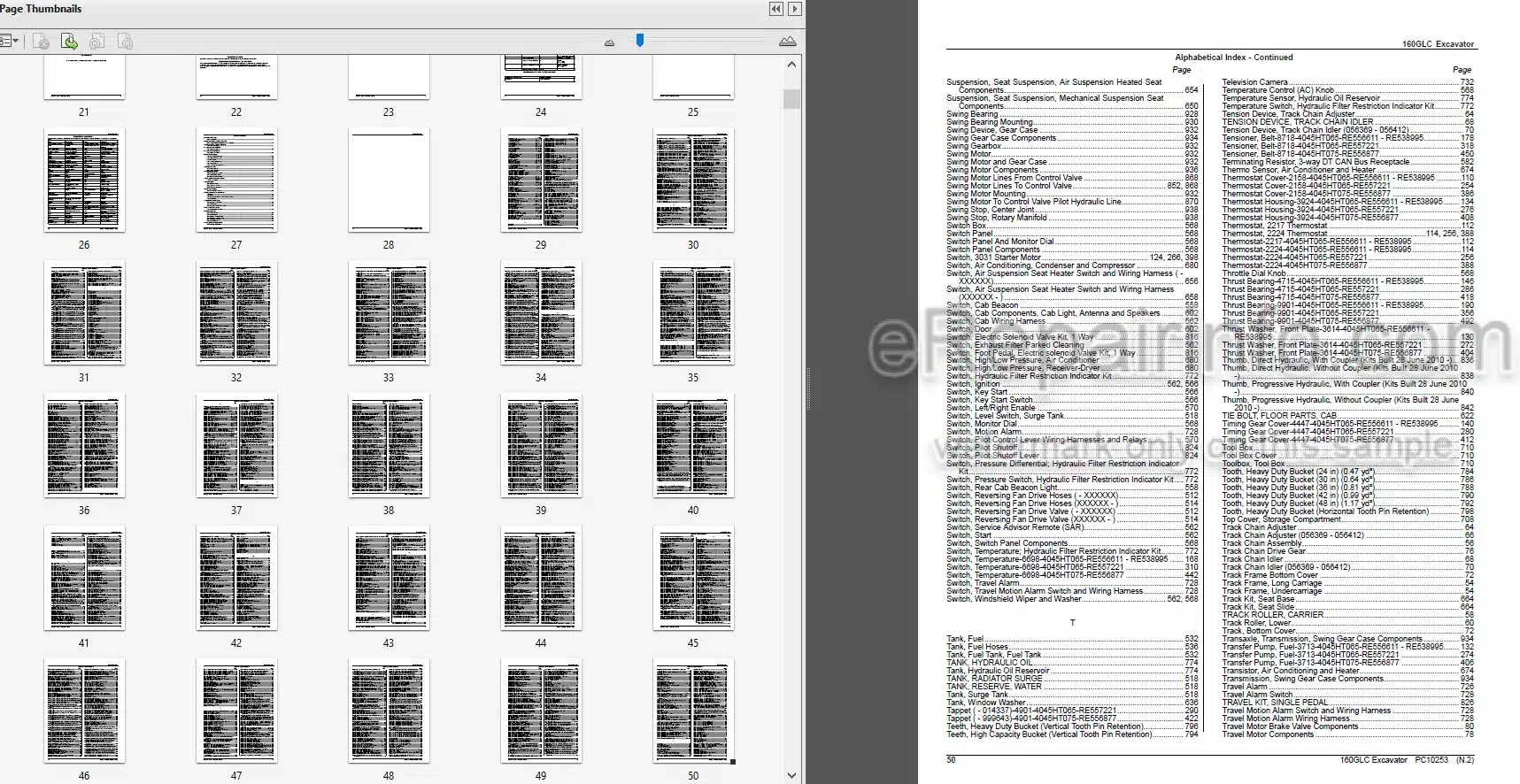Click the 'Page Thumbnails' panel title
Viewport: 1520px width, 784px height.
[41, 9]
